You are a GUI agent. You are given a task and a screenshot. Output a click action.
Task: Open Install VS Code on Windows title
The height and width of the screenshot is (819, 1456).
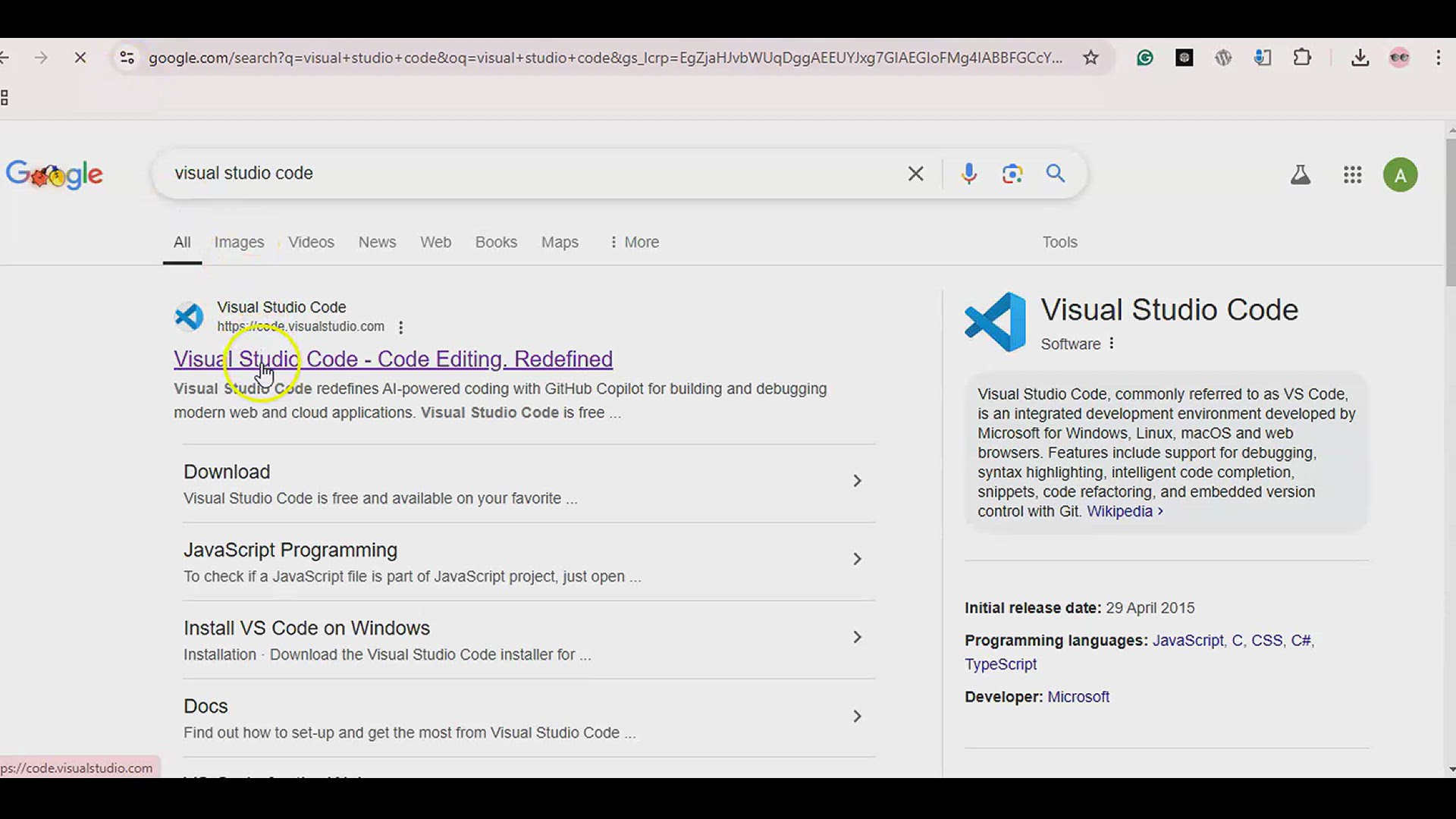click(x=306, y=628)
